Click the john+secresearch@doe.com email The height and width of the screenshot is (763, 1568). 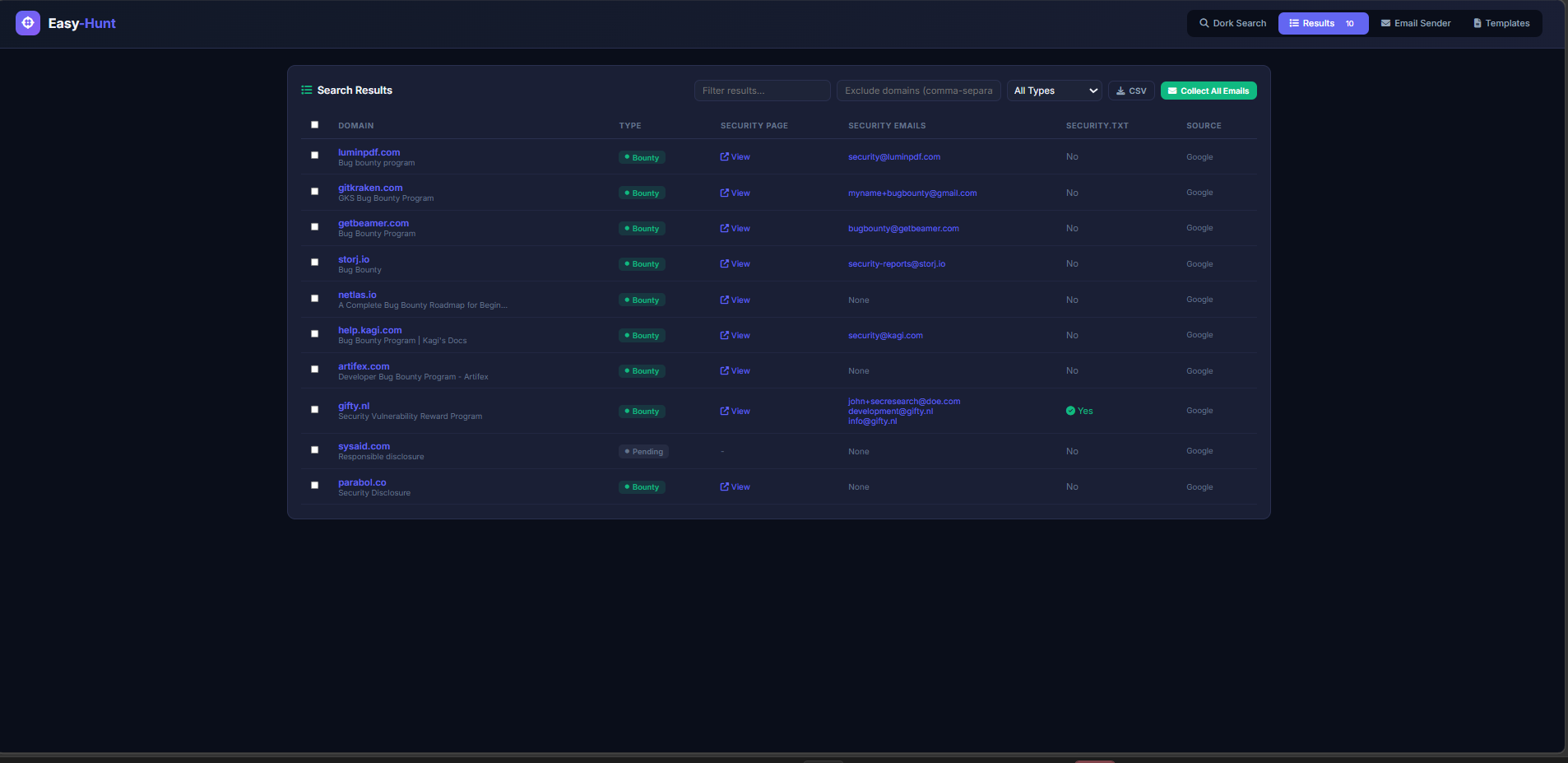904,401
